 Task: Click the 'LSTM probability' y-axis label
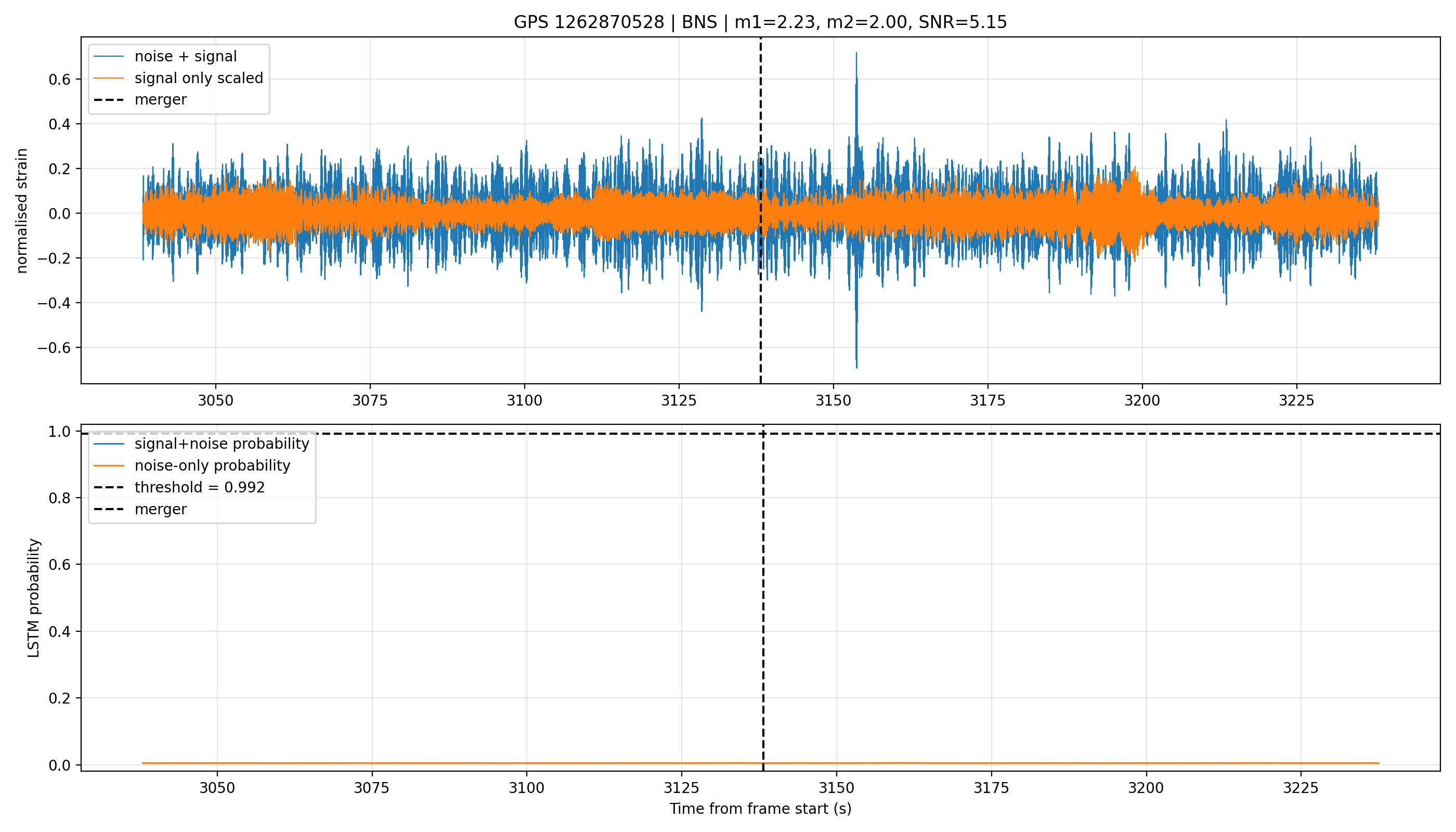click(x=34, y=597)
